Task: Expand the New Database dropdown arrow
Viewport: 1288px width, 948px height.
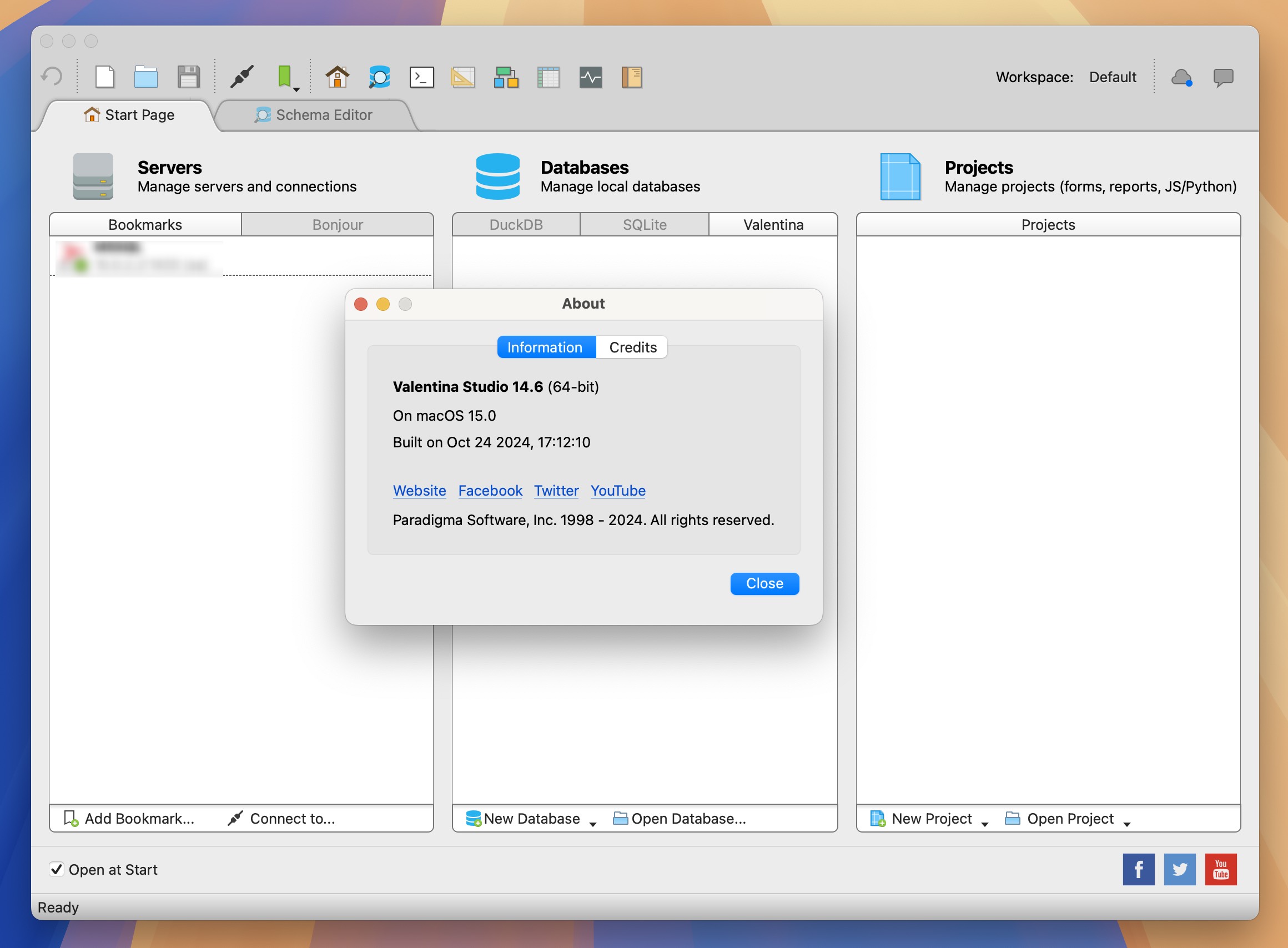Action: (x=593, y=824)
